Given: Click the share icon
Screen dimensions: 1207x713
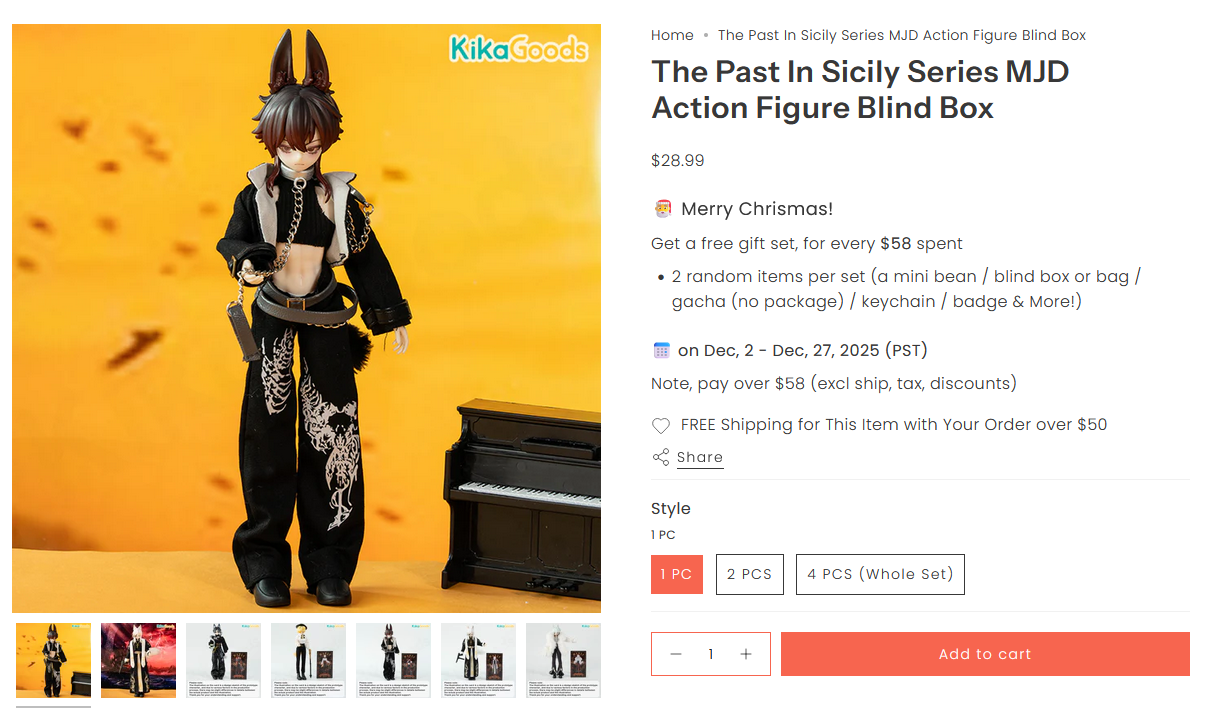Looking at the screenshot, I should [x=661, y=457].
